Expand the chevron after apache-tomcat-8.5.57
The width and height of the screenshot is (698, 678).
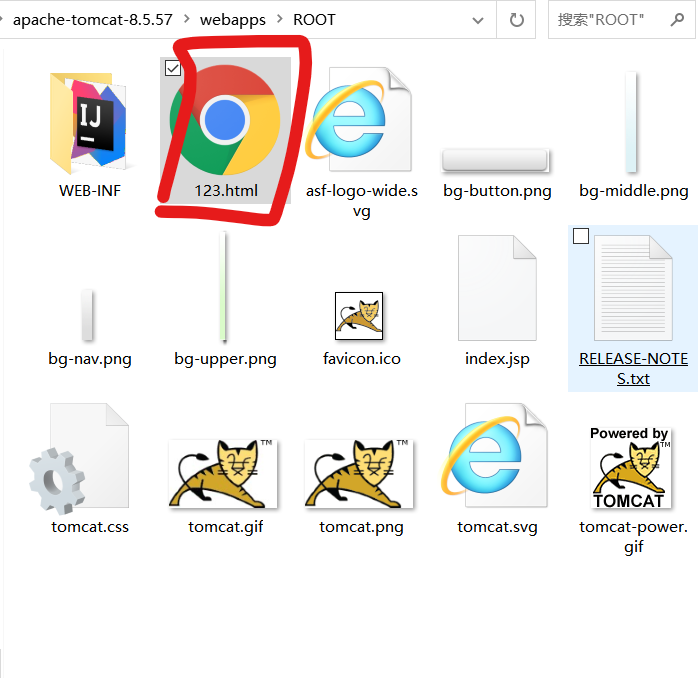[187, 19]
